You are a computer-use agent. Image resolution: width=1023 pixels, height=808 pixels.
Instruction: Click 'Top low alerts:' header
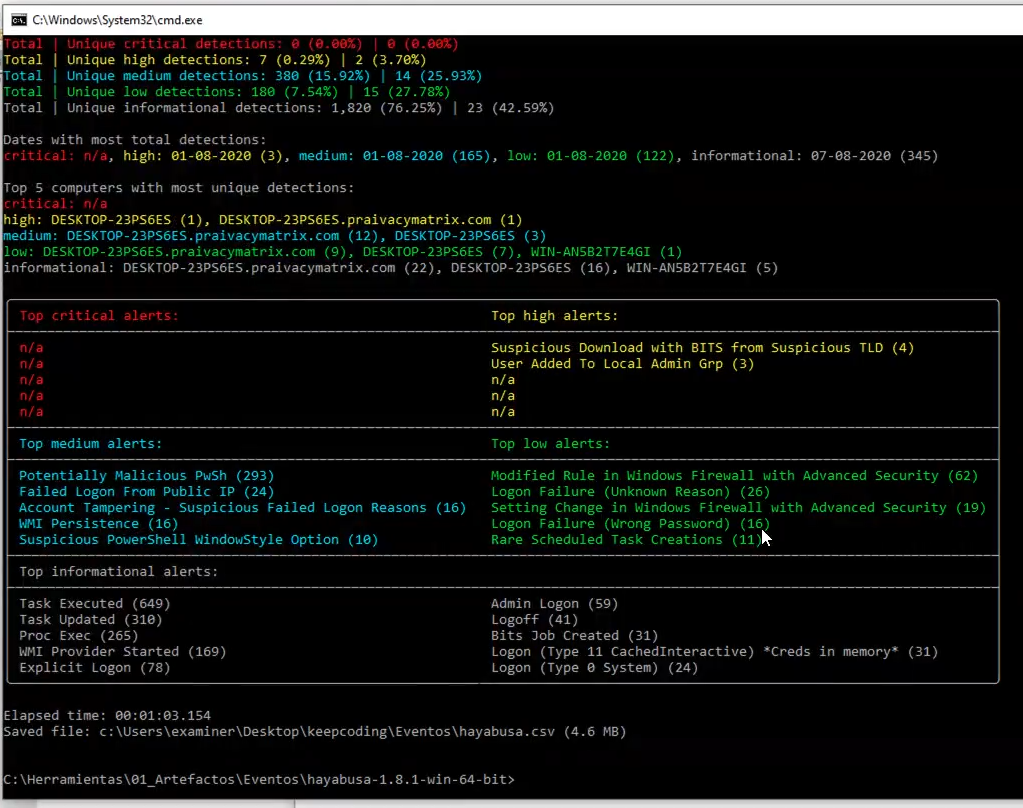click(550, 444)
